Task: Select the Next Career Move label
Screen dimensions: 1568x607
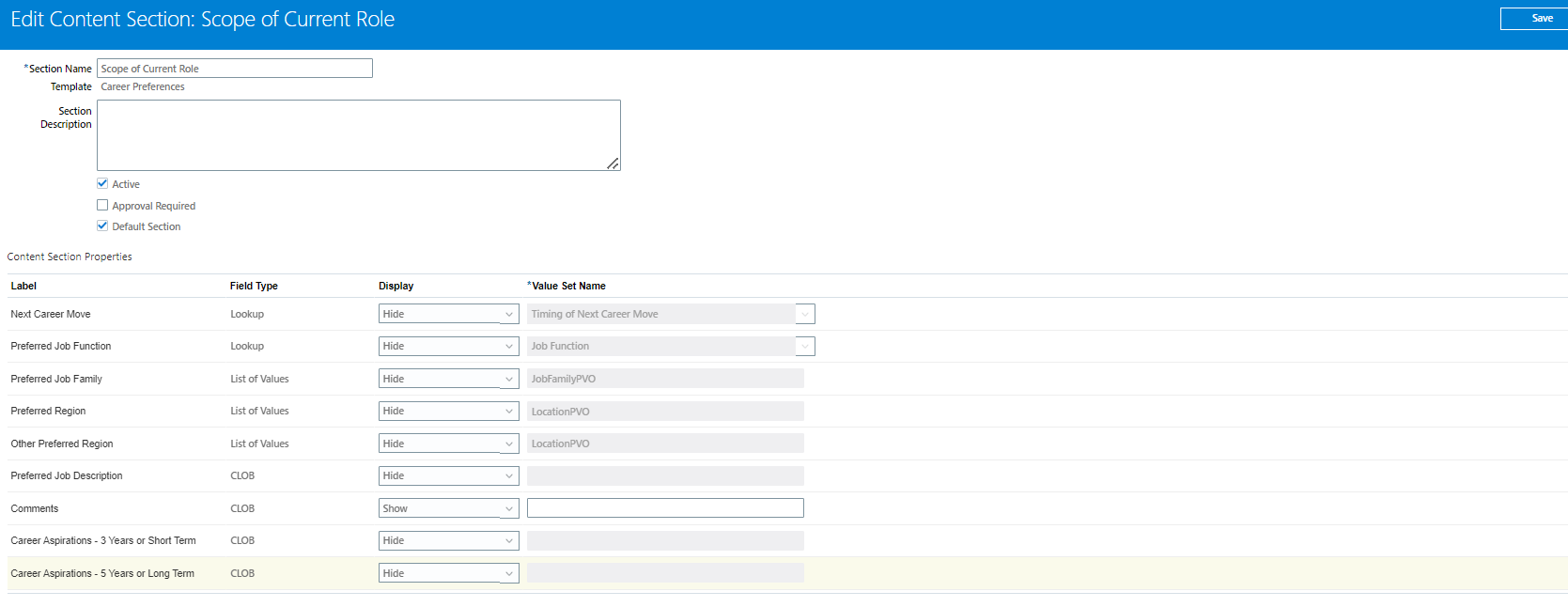Action: [51, 314]
